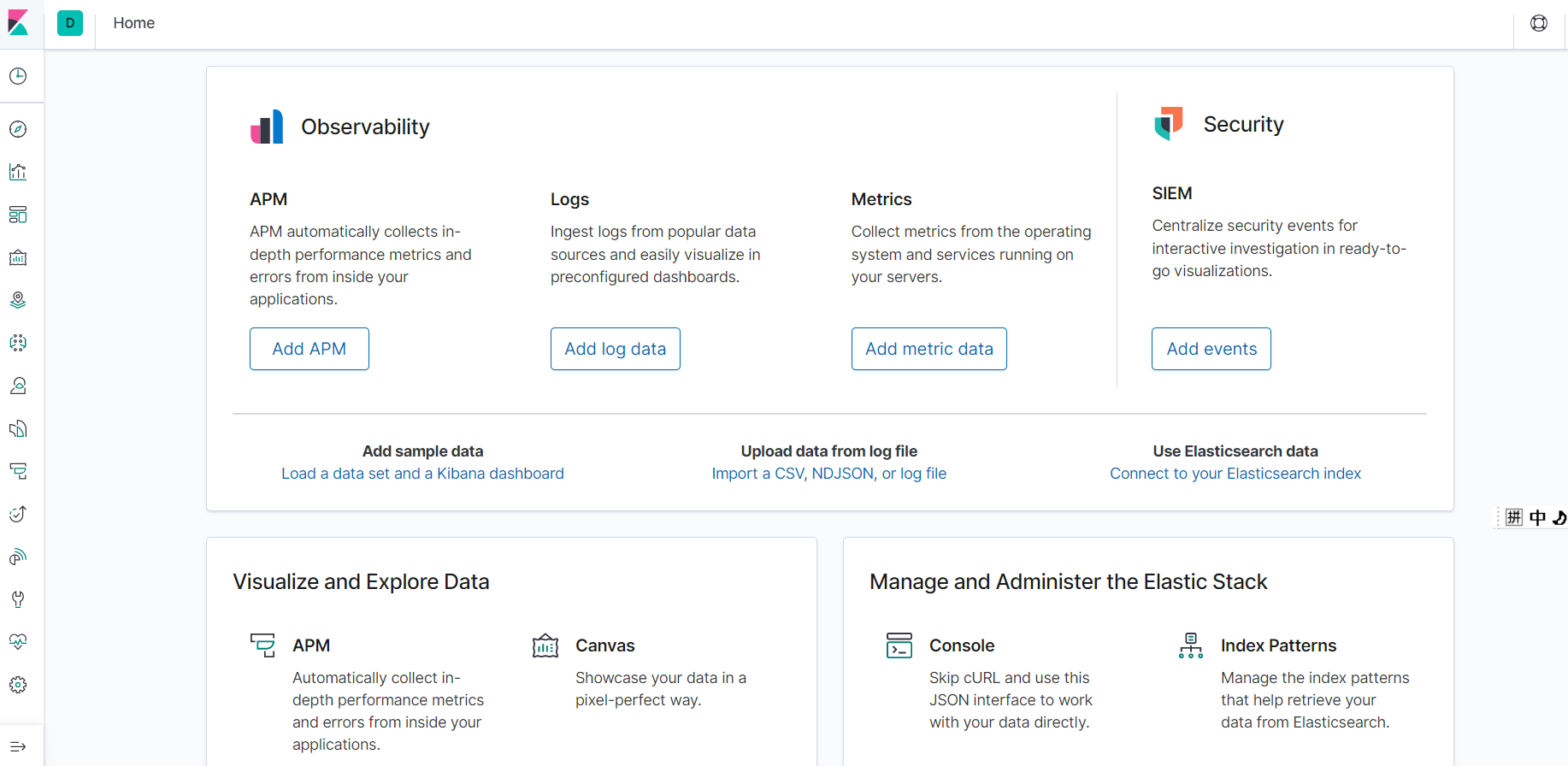Open Dashboard from the sidebar
The image size is (1568, 766).
[x=18, y=215]
